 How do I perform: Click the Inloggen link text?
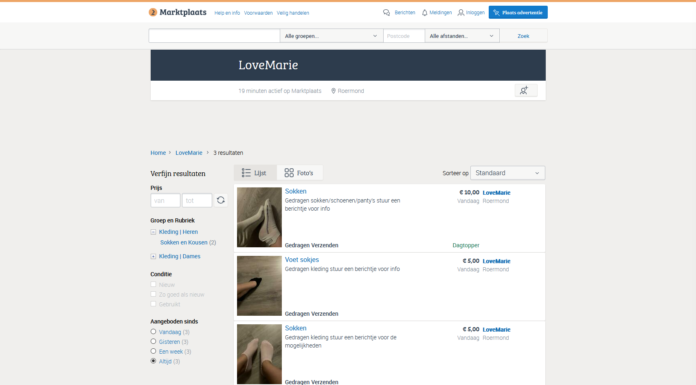coord(475,13)
